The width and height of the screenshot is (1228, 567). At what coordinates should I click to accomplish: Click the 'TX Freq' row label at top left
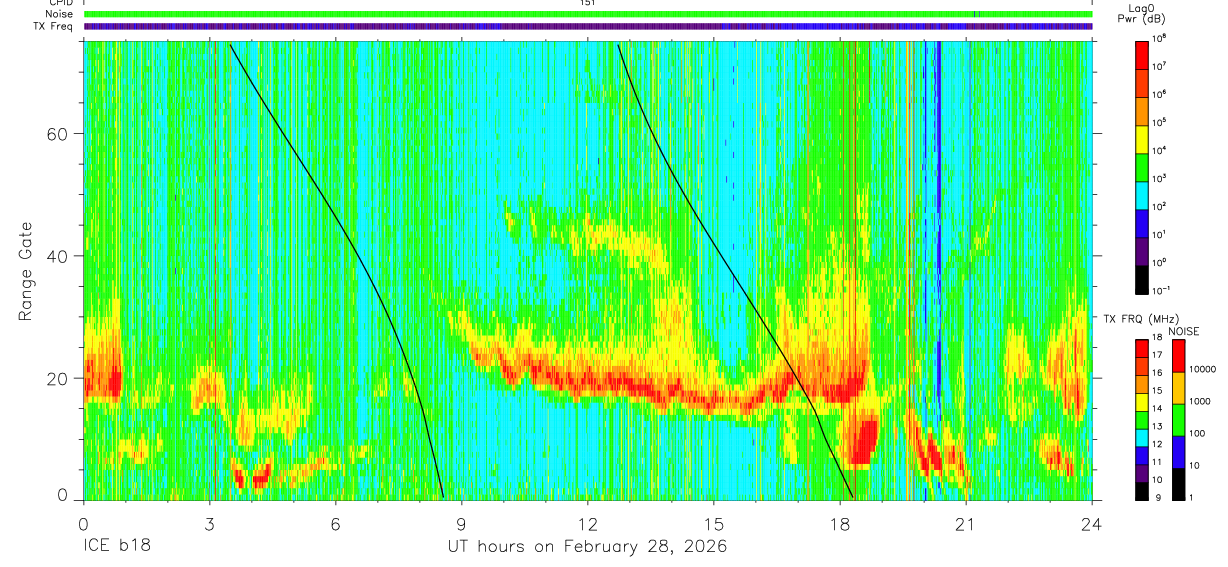tap(55, 27)
